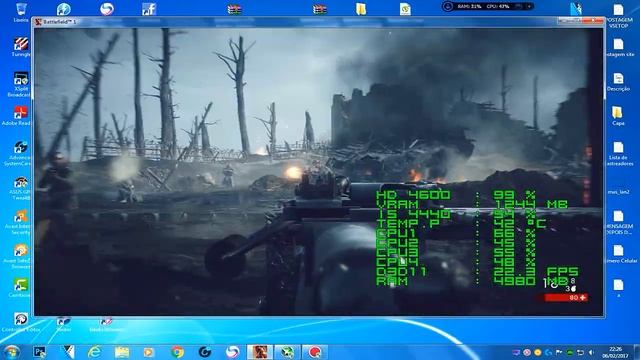The width and height of the screenshot is (640, 360).
Task: Open the yellow folder icon on top row
Action: pyautogui.click(x=360, y=9)
